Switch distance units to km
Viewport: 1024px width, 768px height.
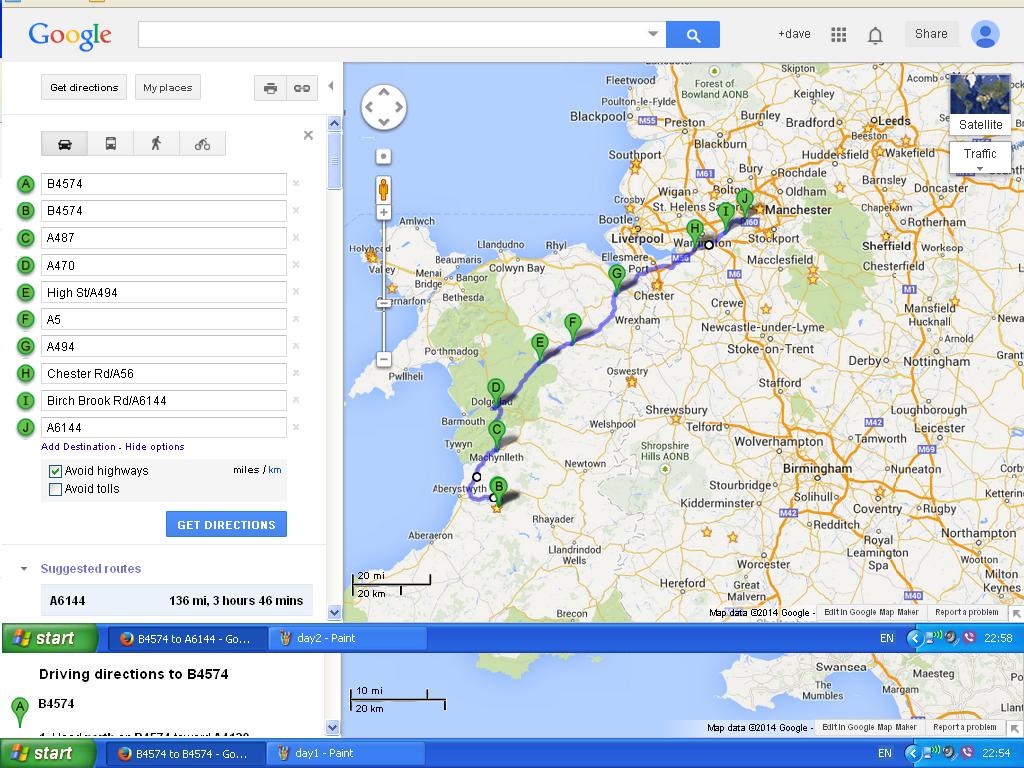(x=275, y=470)
